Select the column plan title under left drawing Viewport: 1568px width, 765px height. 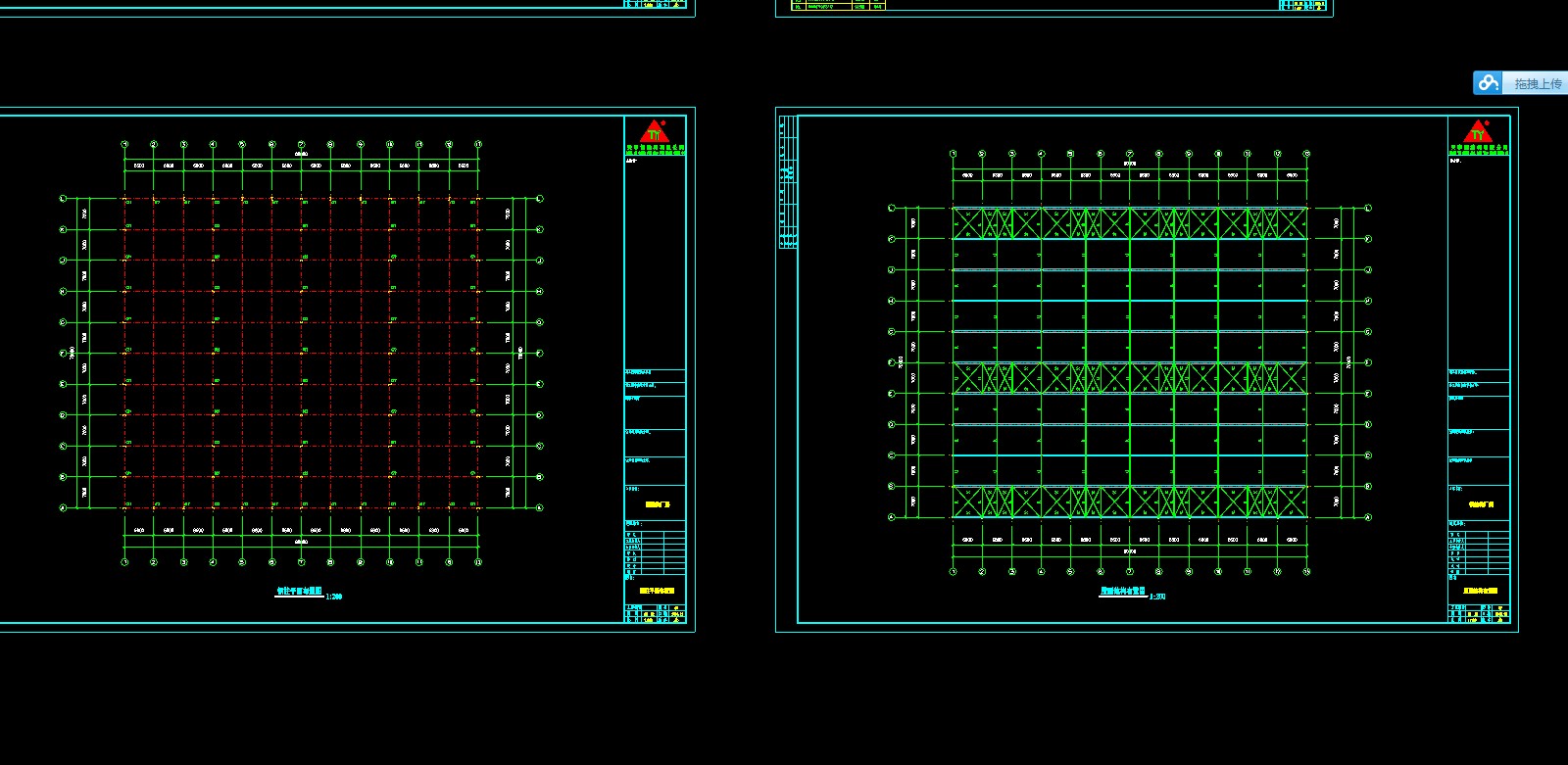coord(299,592)
